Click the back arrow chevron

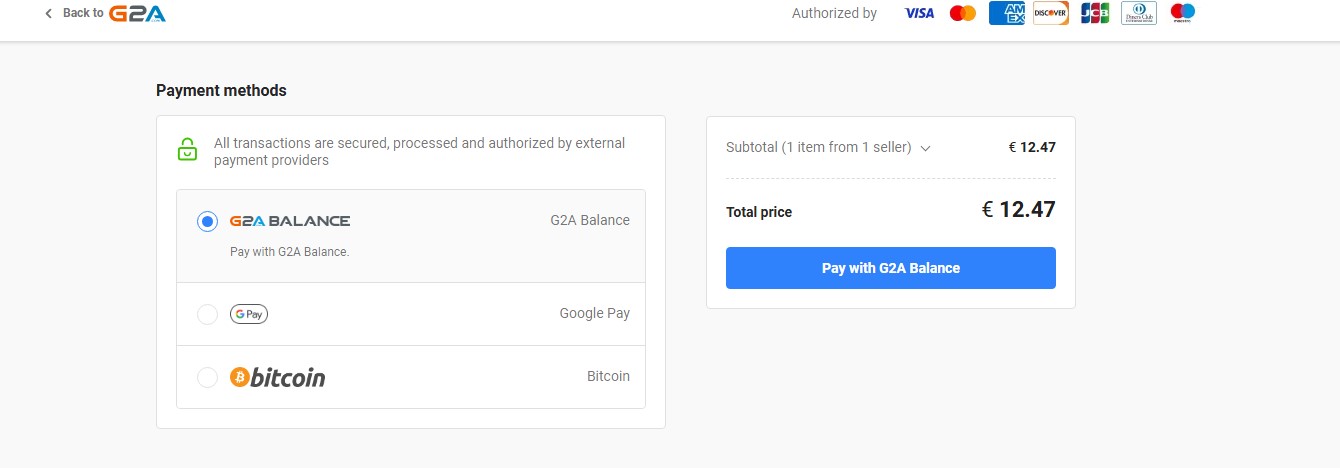pos(48,13)
